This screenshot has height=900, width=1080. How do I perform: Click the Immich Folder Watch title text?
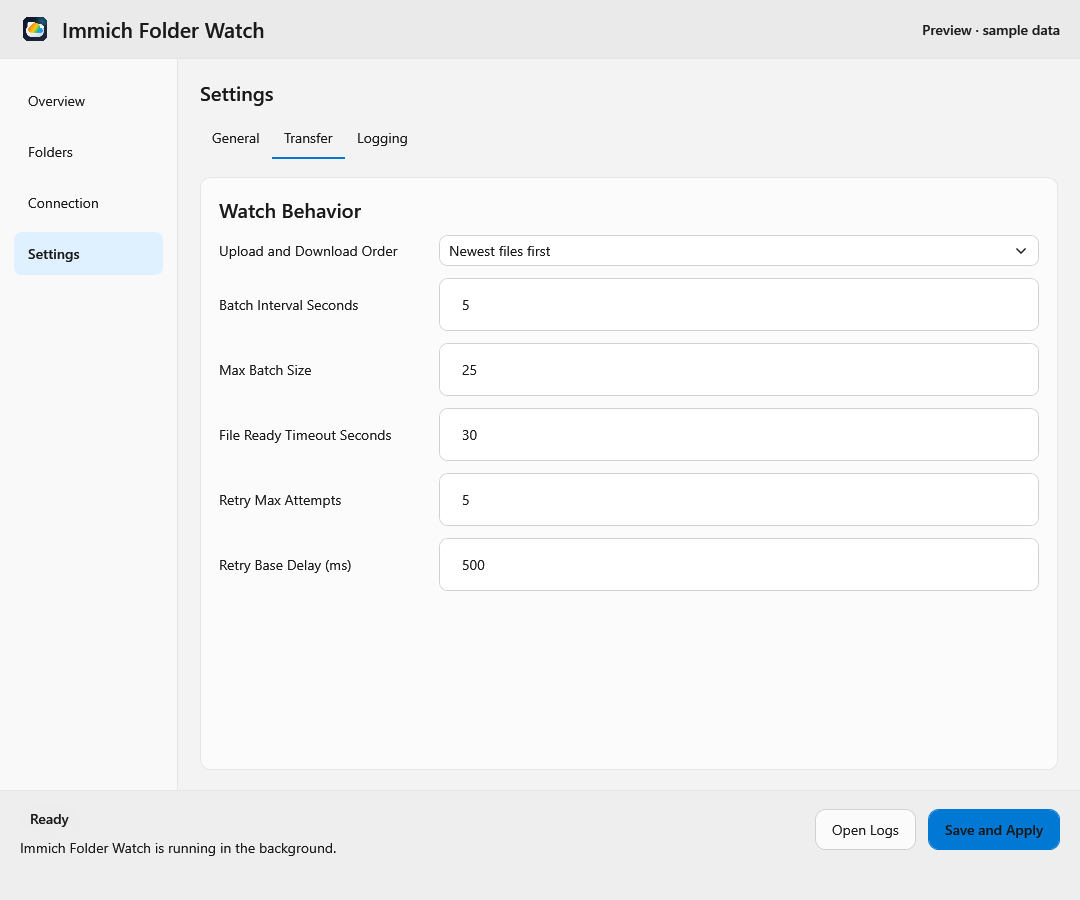tap(163, 30)
